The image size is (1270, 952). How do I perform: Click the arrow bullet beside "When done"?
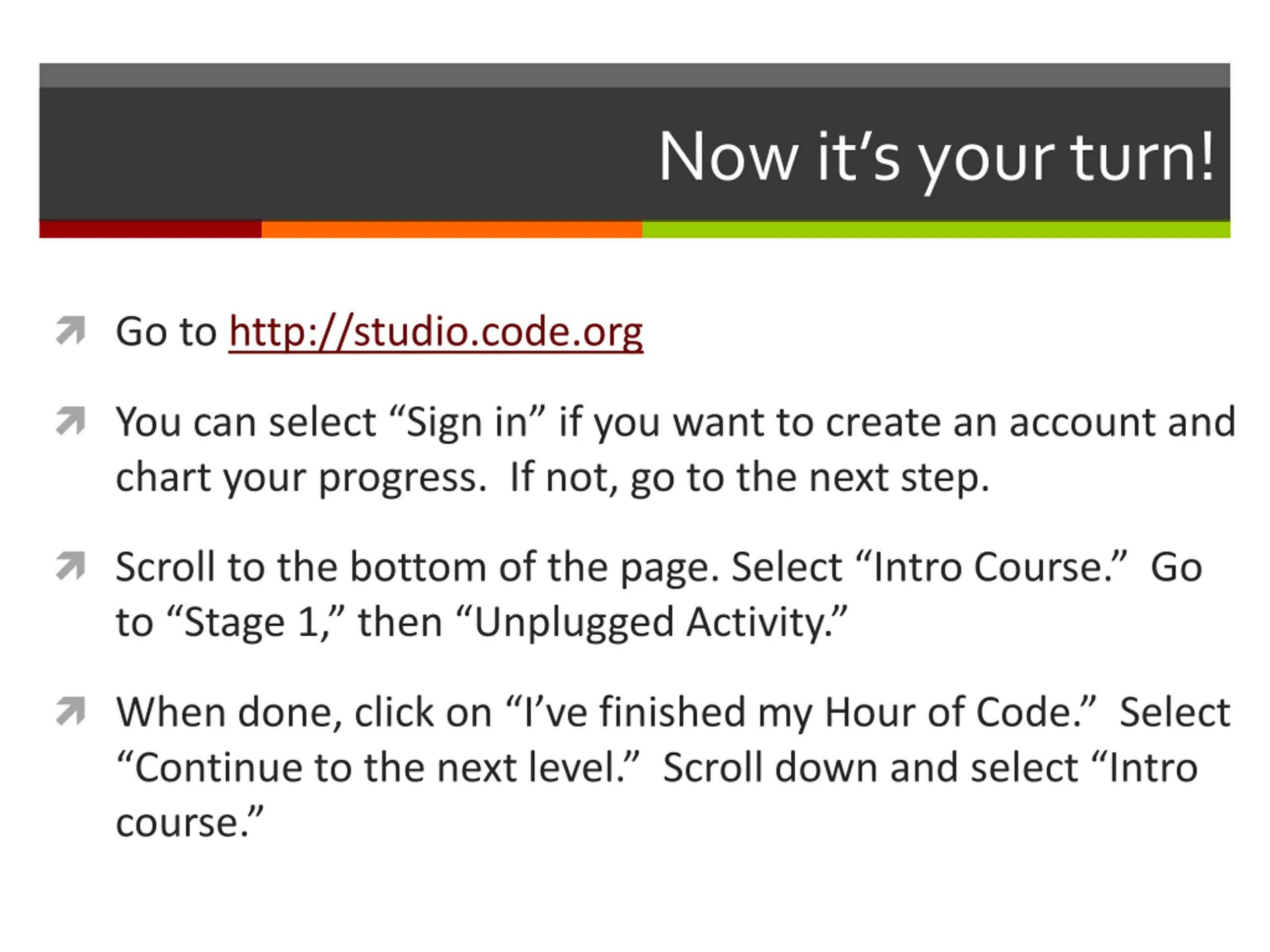70,711
